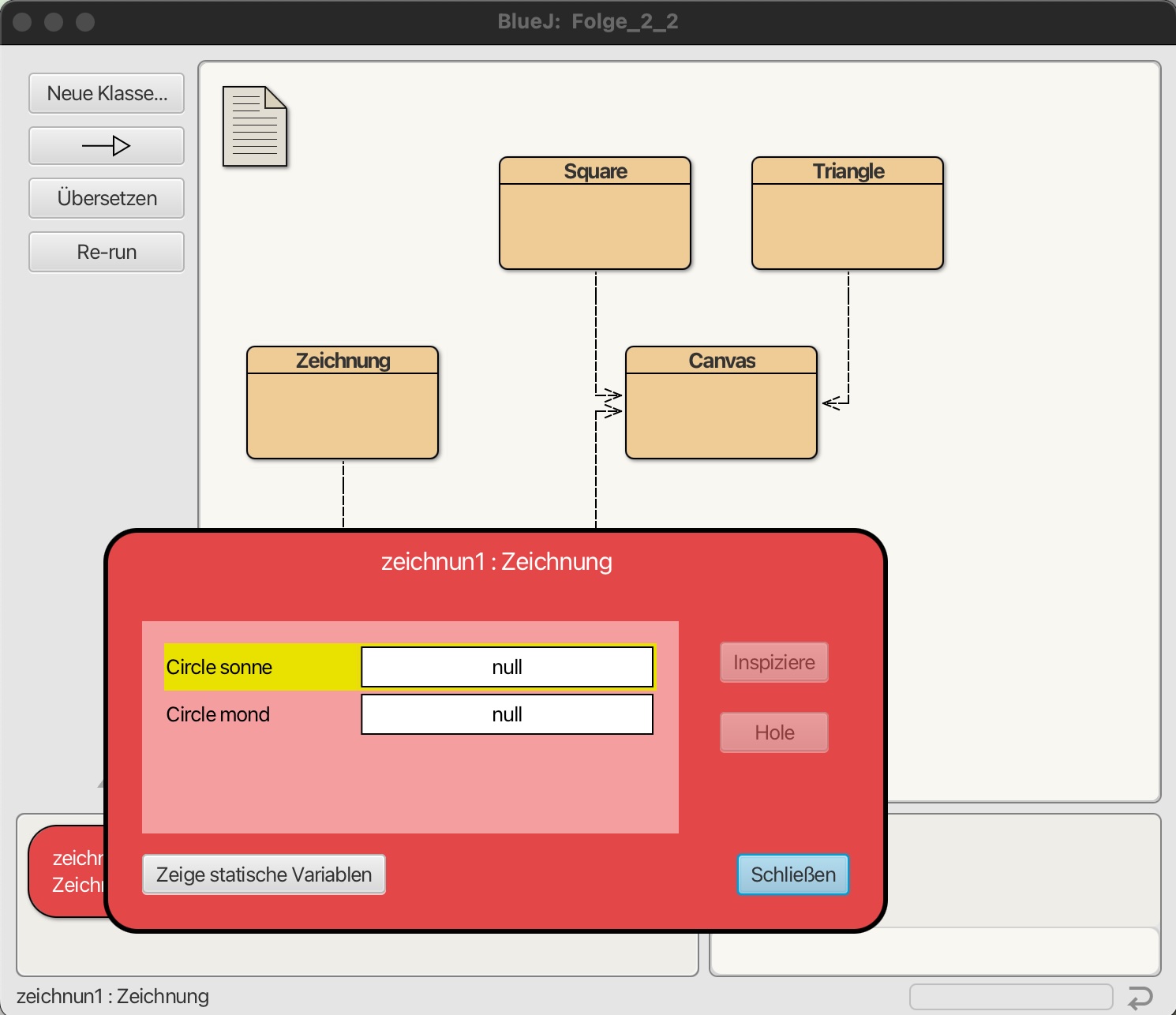Click the progress bar in status bar

1011,997
